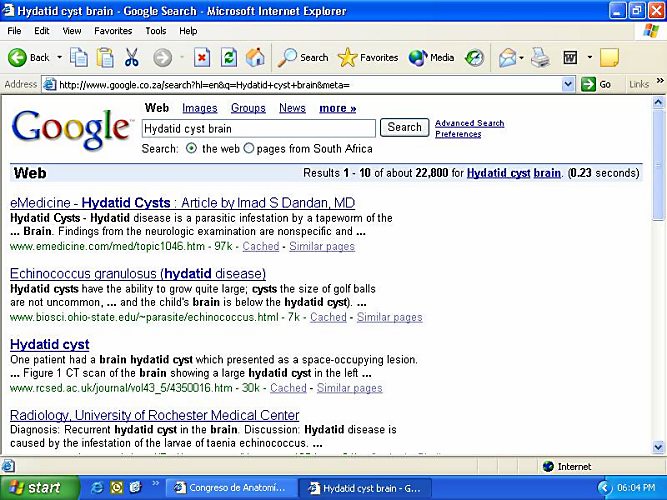The width and height of the screenshot is (667, 500).
Task: Click the yellow note icon in toolbar
Action: point(609,57)
